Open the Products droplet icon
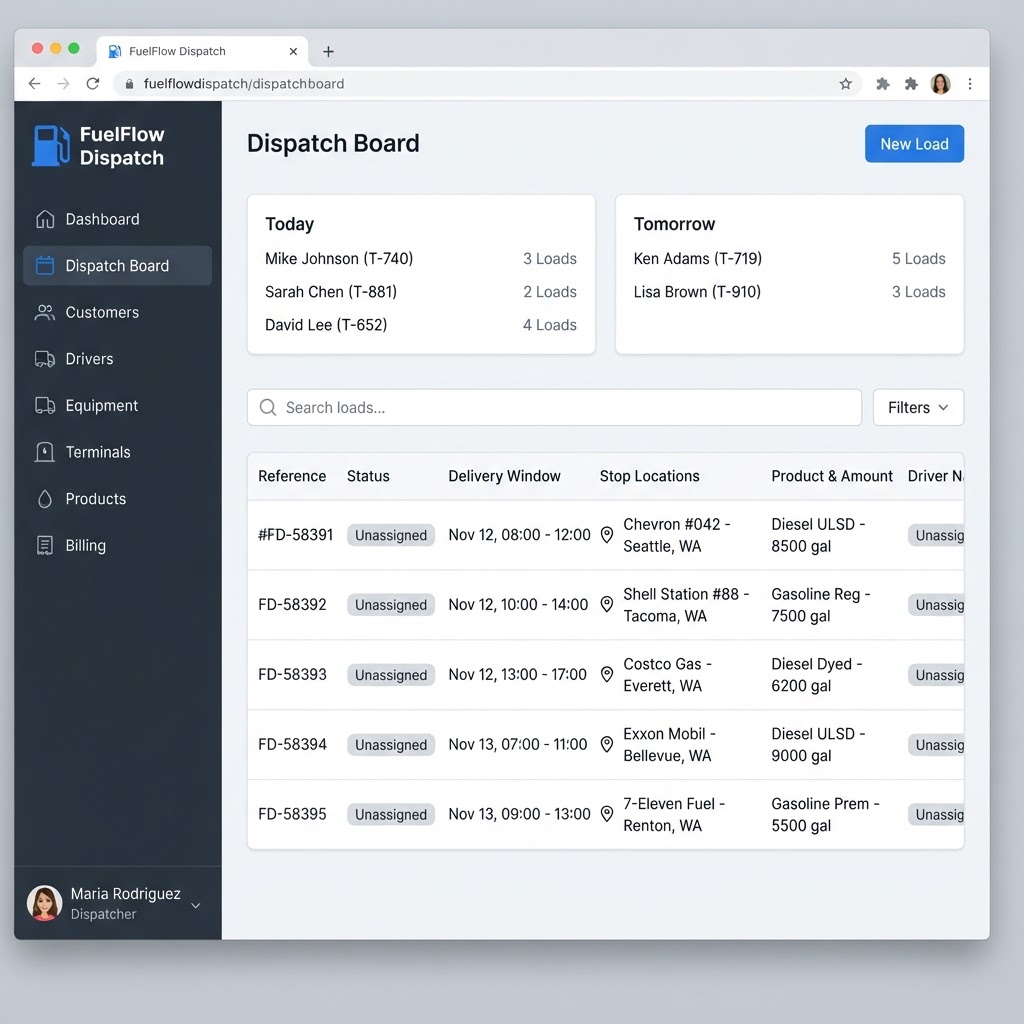 (45, 499)
